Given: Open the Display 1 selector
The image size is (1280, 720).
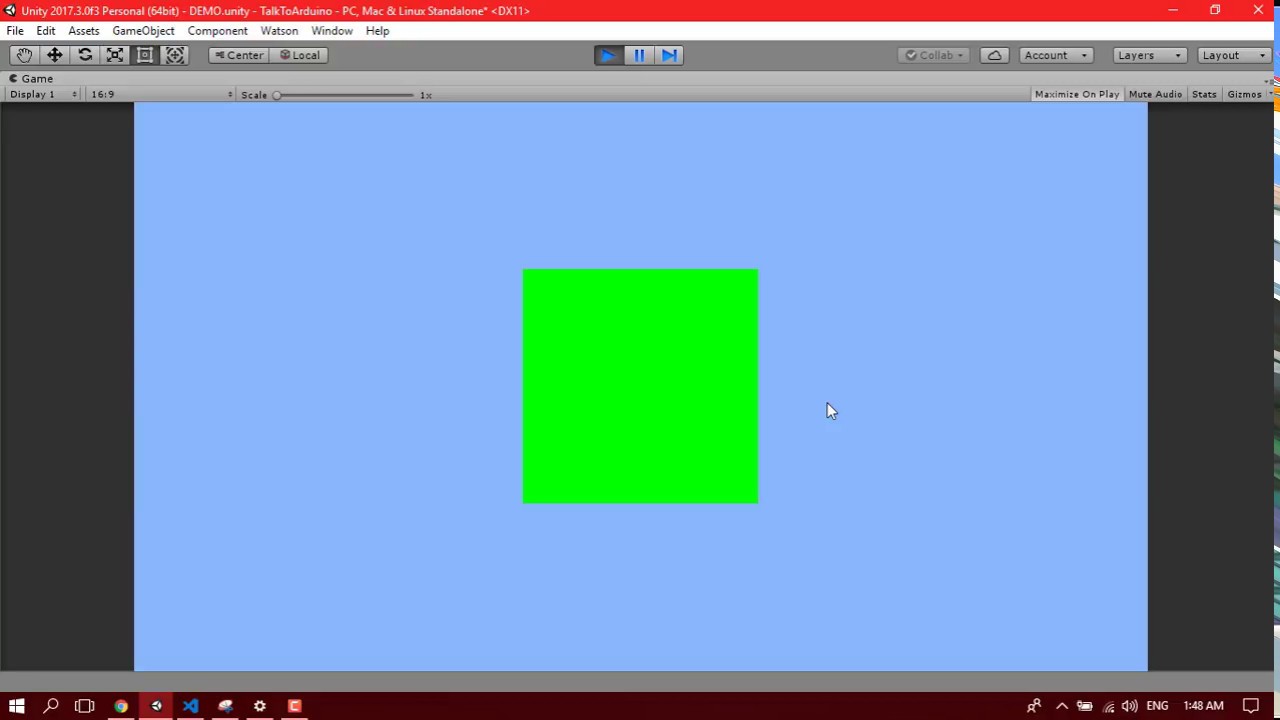Looking at the screenshot, I should (43, 94).
